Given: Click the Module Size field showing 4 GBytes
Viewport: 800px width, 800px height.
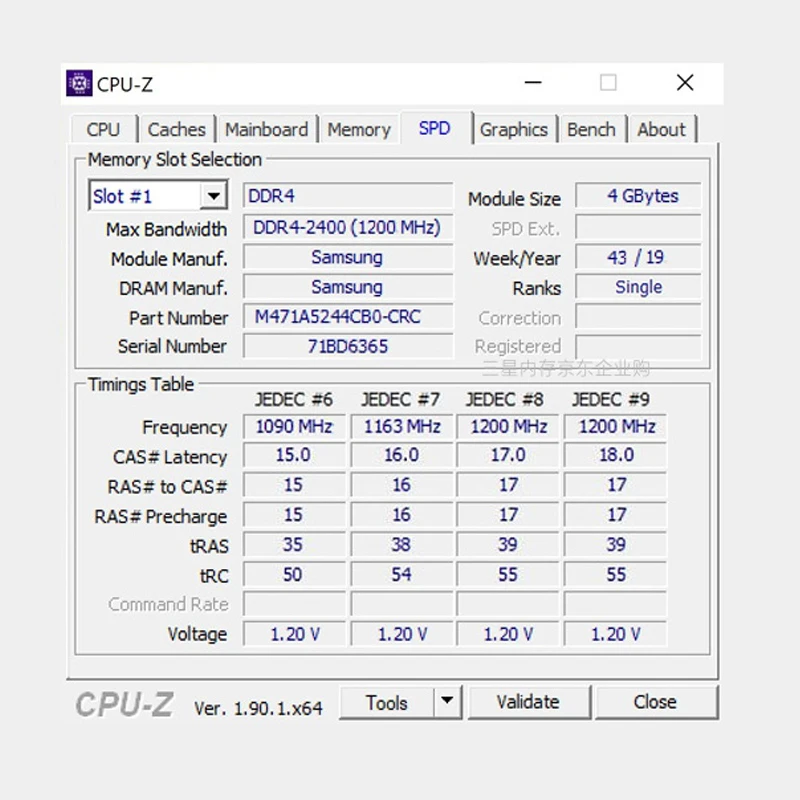Looking at the screenshot, I should [x=638, y=196].
